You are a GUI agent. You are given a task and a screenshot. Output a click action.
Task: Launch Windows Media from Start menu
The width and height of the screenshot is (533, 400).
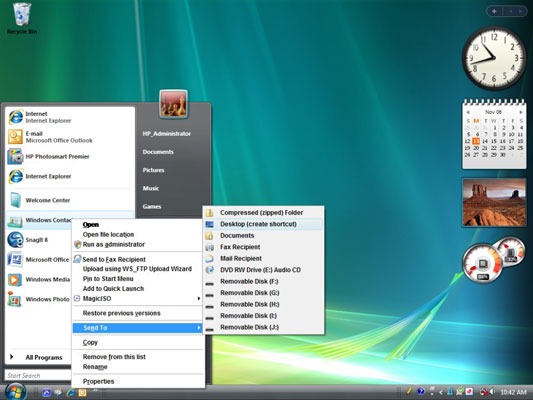tap(39, 279)
